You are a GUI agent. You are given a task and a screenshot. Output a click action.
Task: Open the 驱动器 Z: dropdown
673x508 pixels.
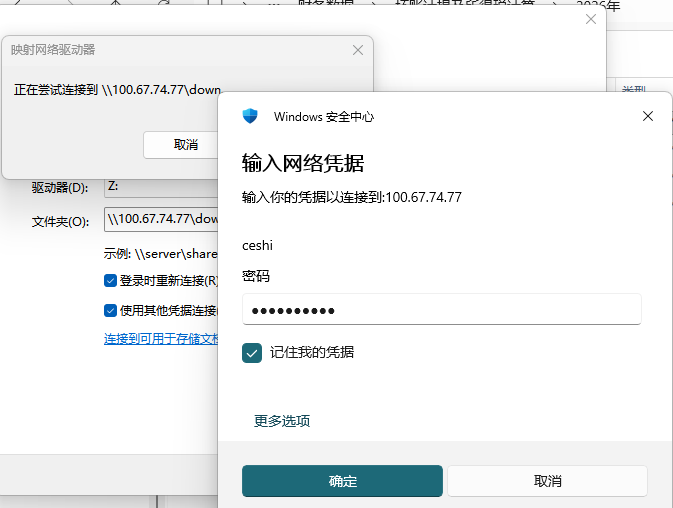[x=161, y=187]
